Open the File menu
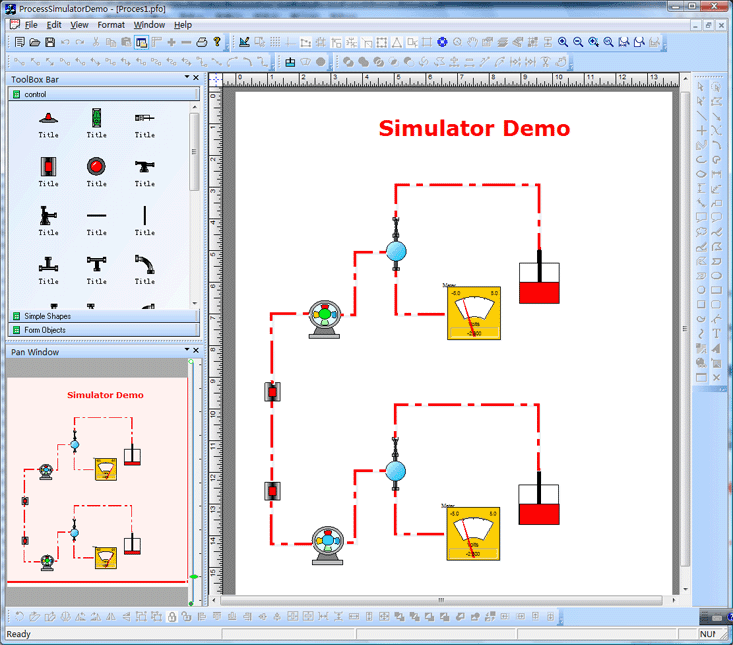This screenshot has width=733, height=645. click(x=31, y=25)
